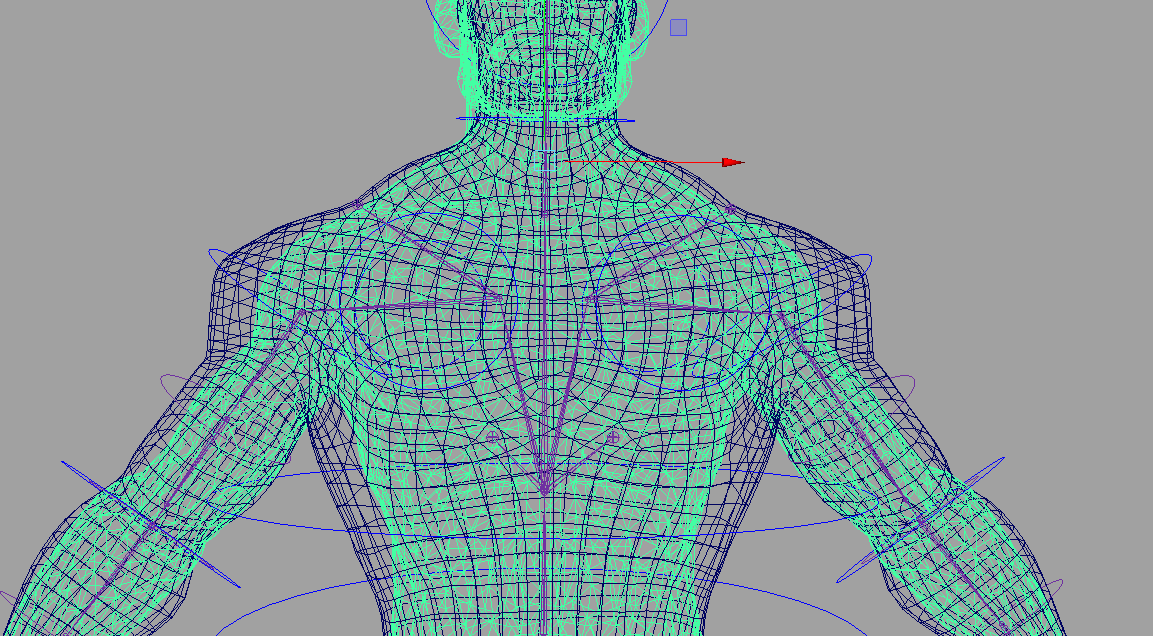The width and height of the screenshot is (1153, 636).
Task: Select the blue elbow disc control on screen right
Action: (x=921, y=520)
